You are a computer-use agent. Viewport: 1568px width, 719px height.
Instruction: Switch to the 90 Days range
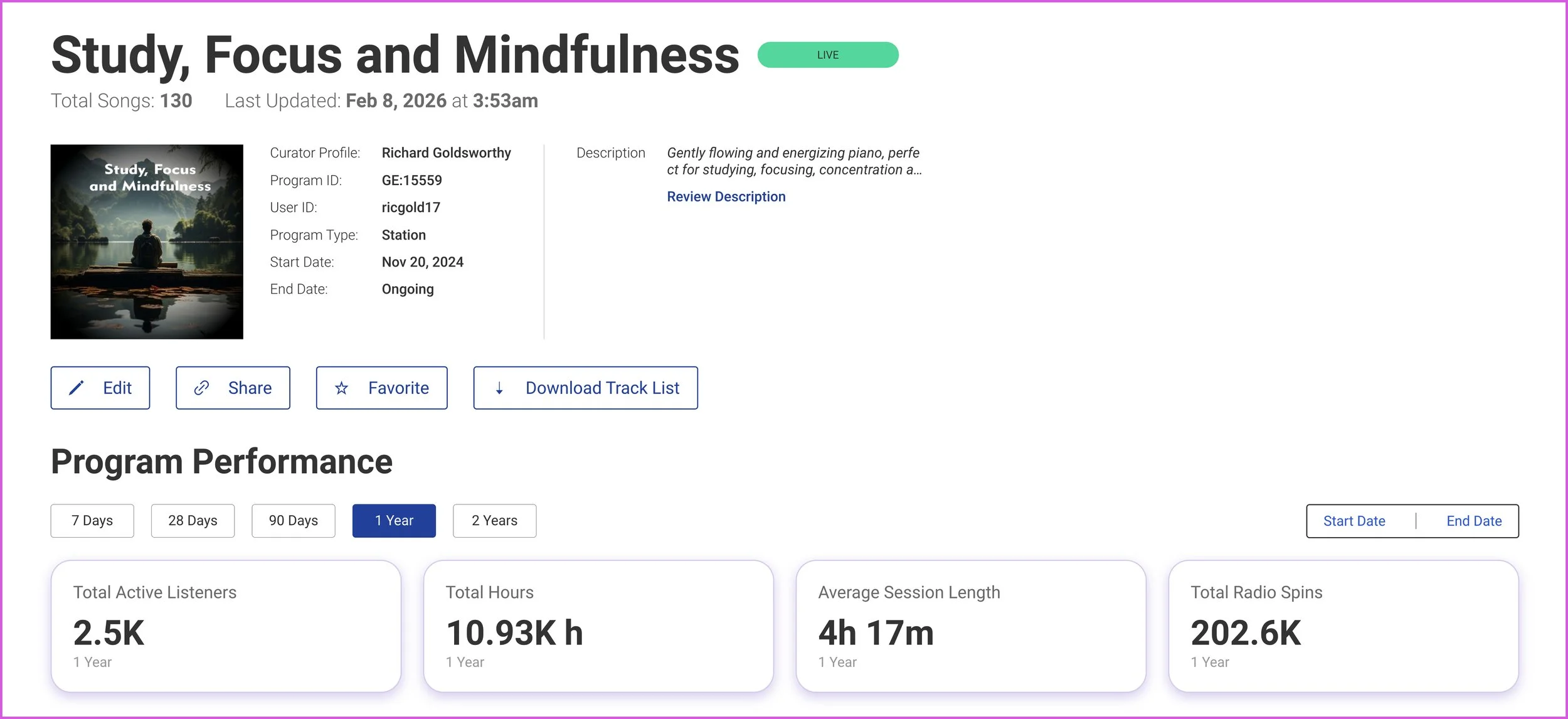pyautogui.click(x=293, y=521)
